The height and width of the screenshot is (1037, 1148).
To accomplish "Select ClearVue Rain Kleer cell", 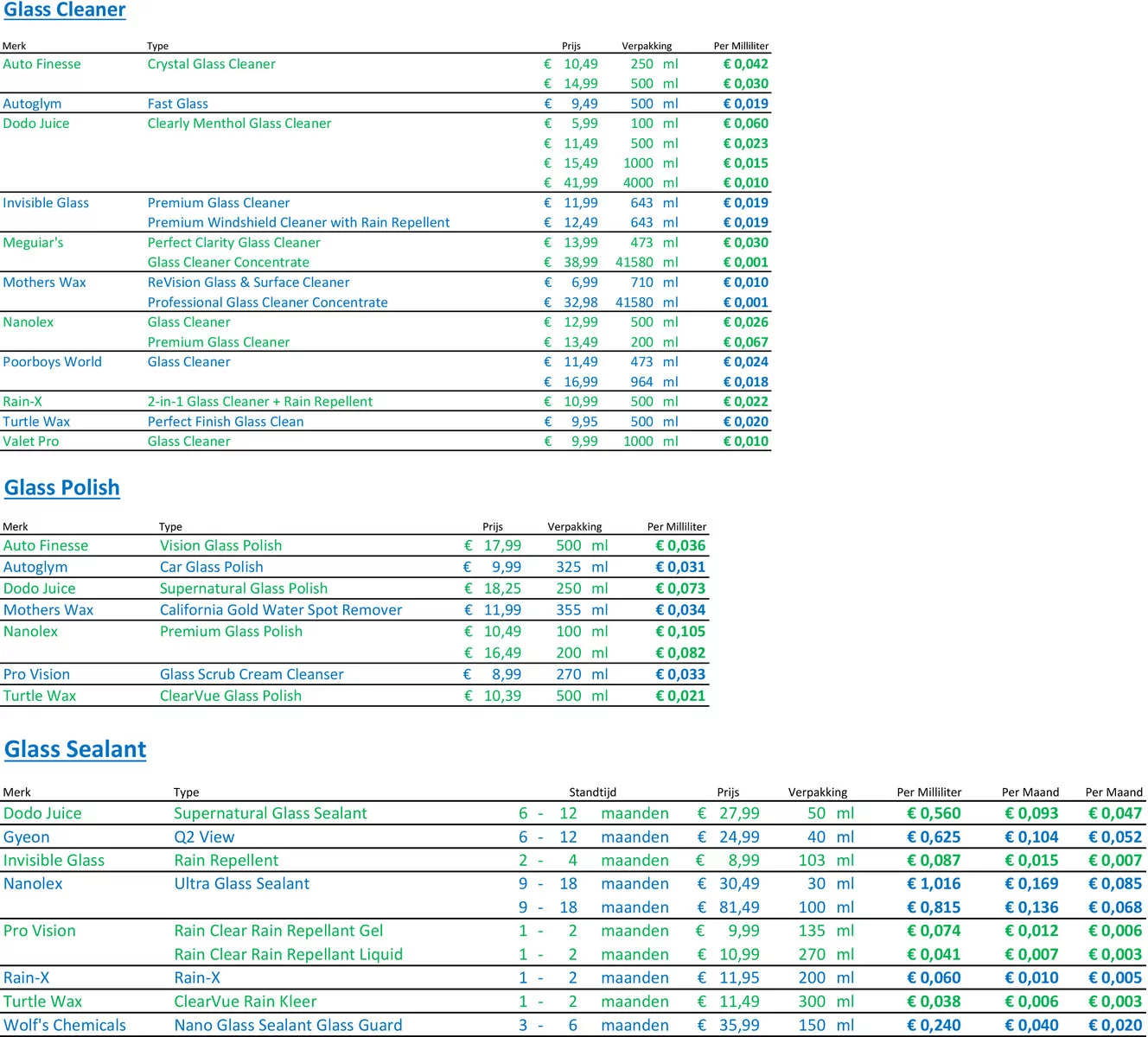I will click(246, 1002).
